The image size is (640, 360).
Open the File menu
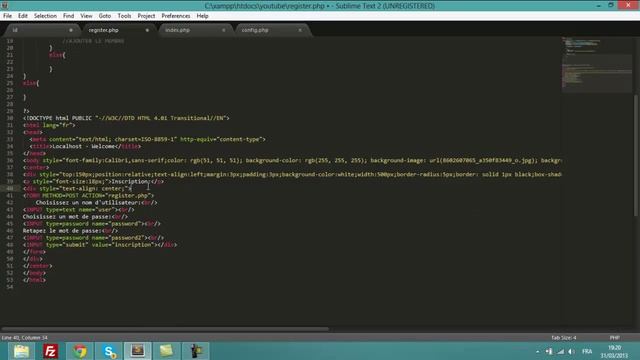(7, 16)
